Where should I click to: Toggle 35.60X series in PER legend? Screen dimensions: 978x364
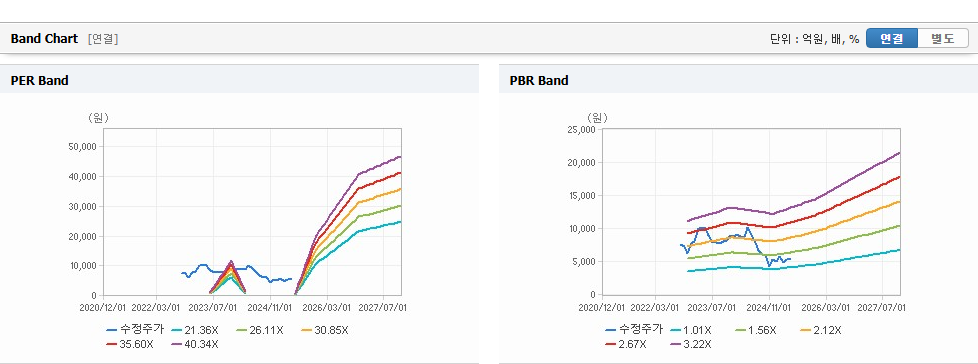tap(130, 344)
